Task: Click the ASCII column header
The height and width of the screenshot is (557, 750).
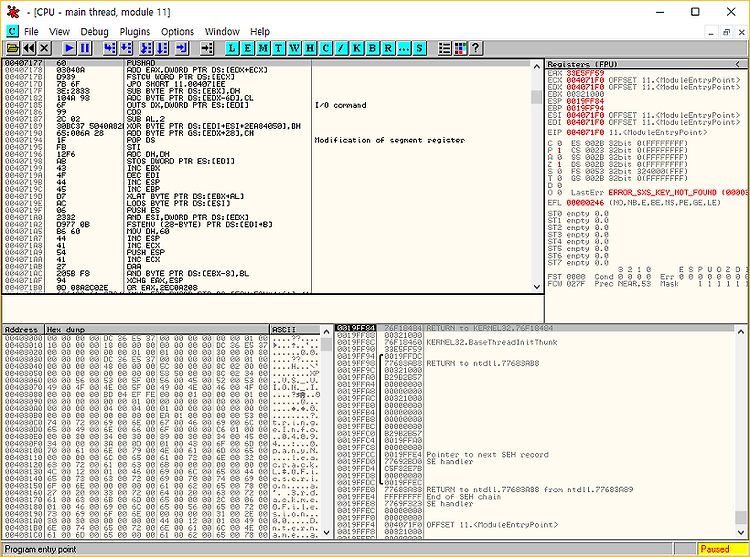Action: (x=295, y=329)
